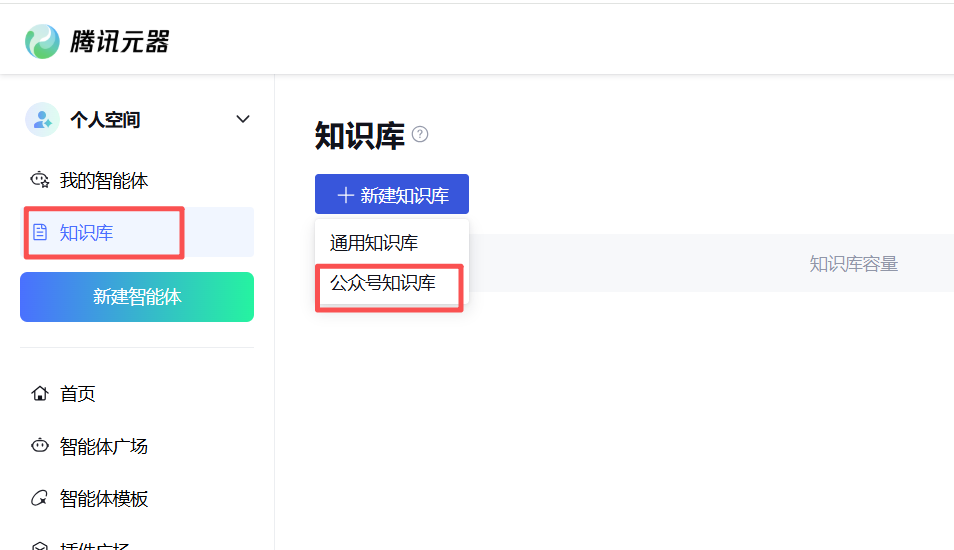Click the 腾讯元器 brand text
Screen dimensions: 954x550
coord(119,41)
